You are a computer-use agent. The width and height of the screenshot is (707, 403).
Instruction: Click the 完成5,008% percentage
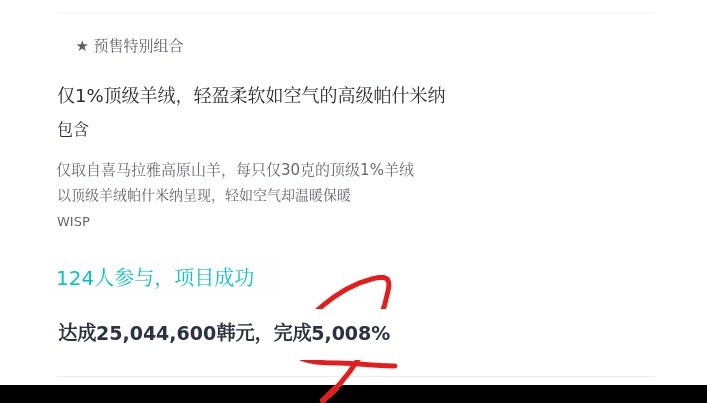(x=332, y=333)
